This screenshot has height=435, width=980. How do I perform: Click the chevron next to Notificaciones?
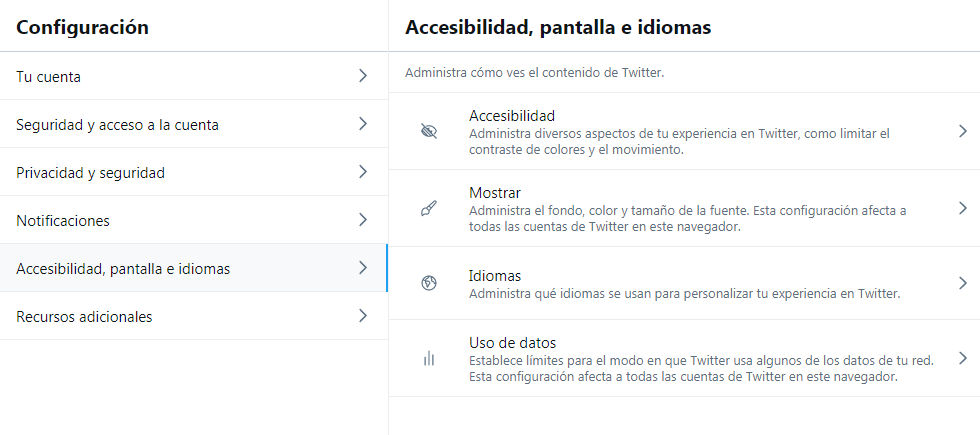click(362, 220)
